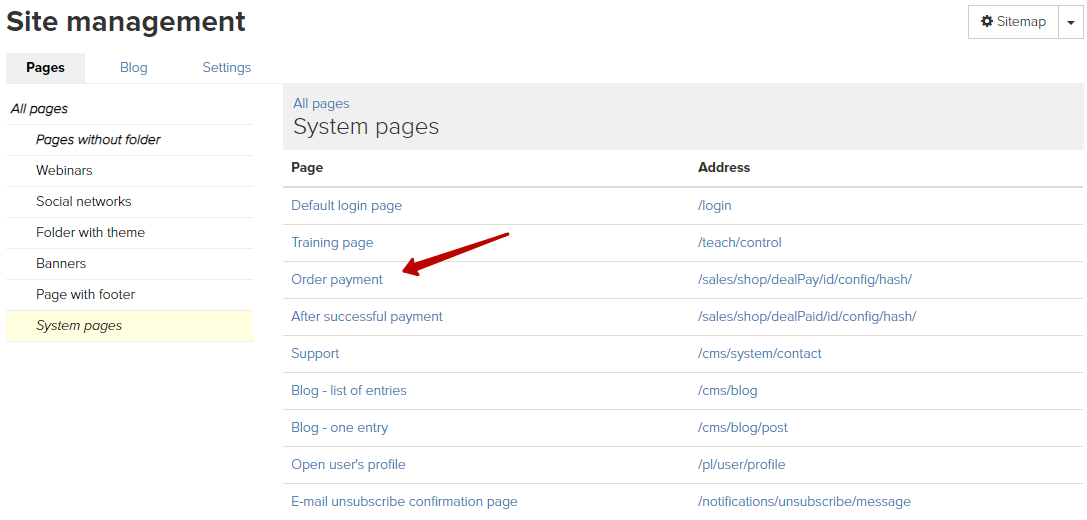Expand the dropdown arrow beside Sitemap
Screen dimensions: 1087x520
tap(1070, 22)
